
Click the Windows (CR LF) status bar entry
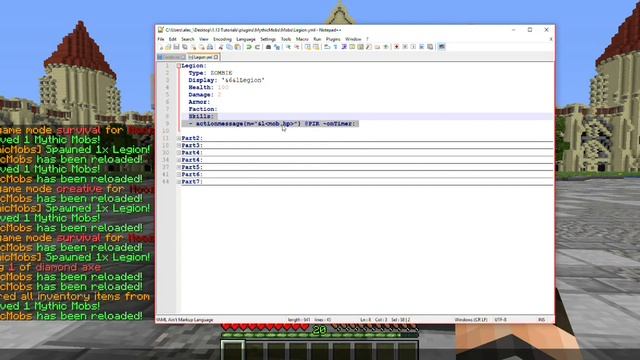[470, 320]
